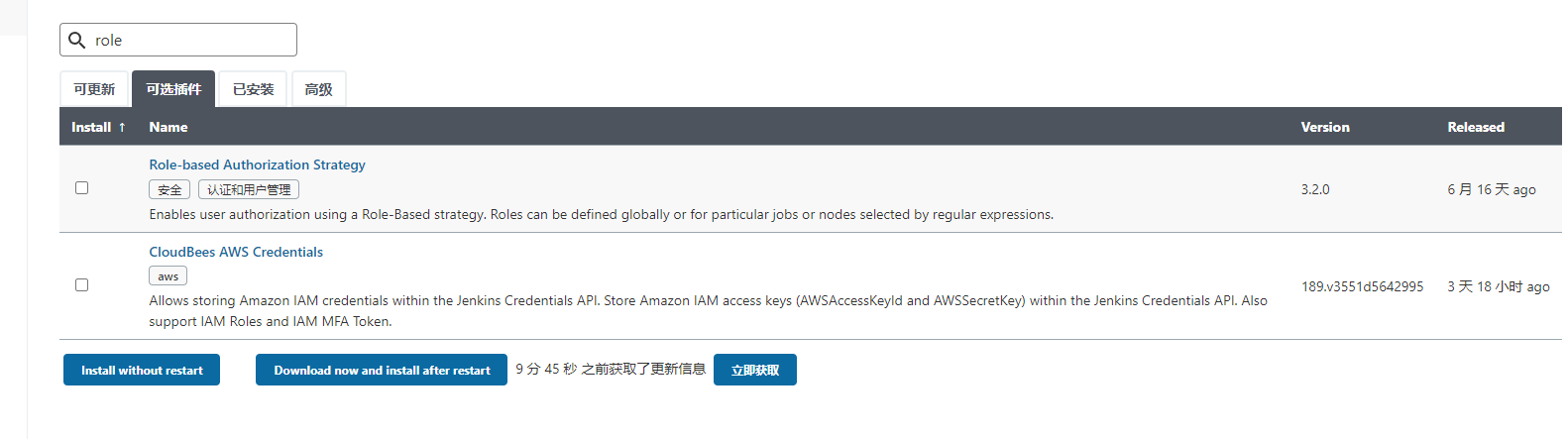1568x439 pixels.
Task: Open CloudBees AWS Credentials plugin link
Action: 236,252
